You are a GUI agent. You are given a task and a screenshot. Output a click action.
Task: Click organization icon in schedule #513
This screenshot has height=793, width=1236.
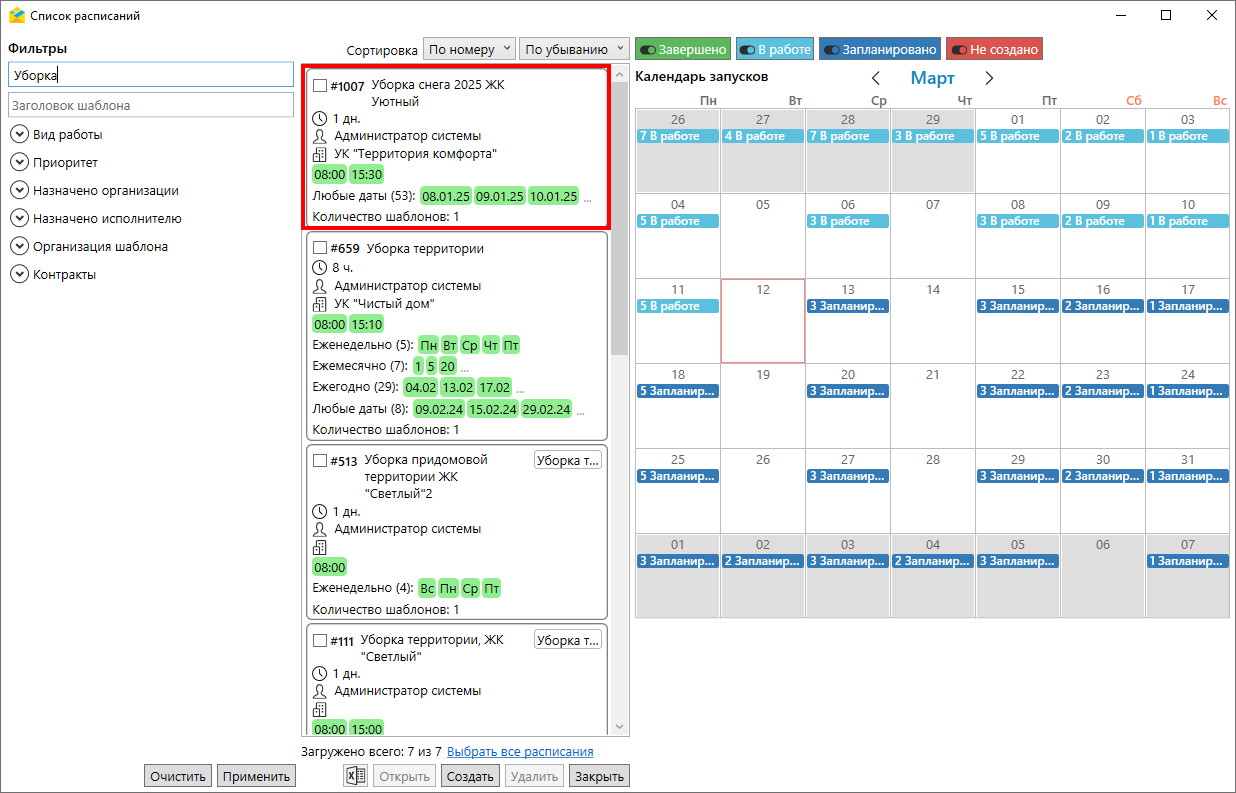coord(320,548)
